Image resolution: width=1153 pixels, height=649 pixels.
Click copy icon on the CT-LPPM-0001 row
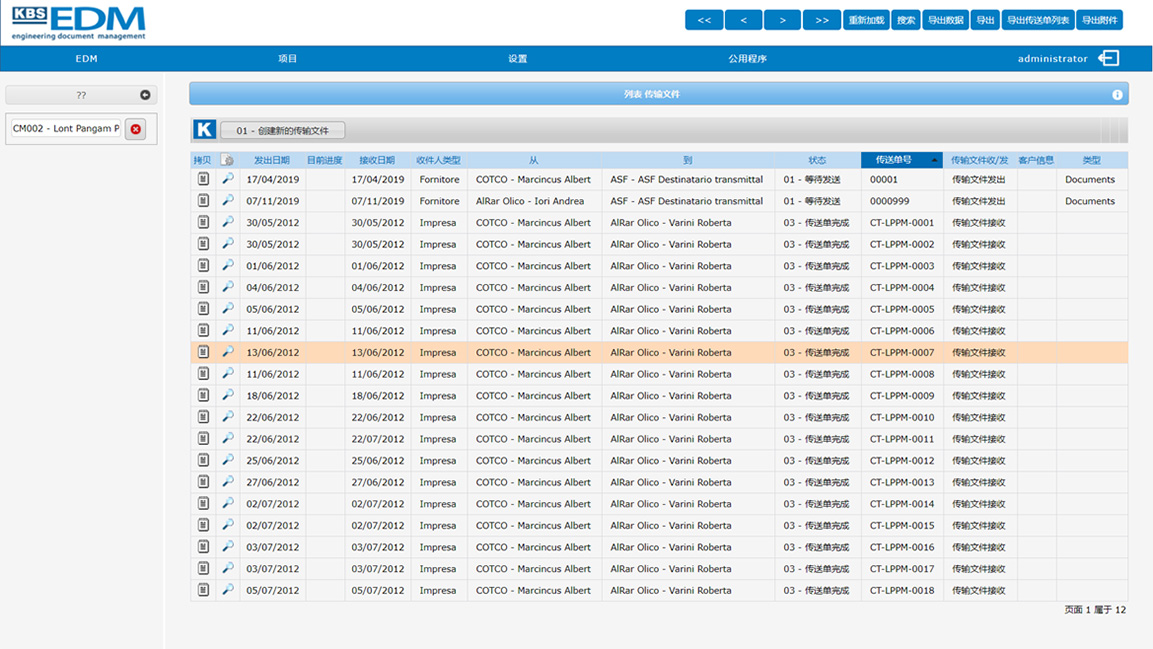(202, 222)
